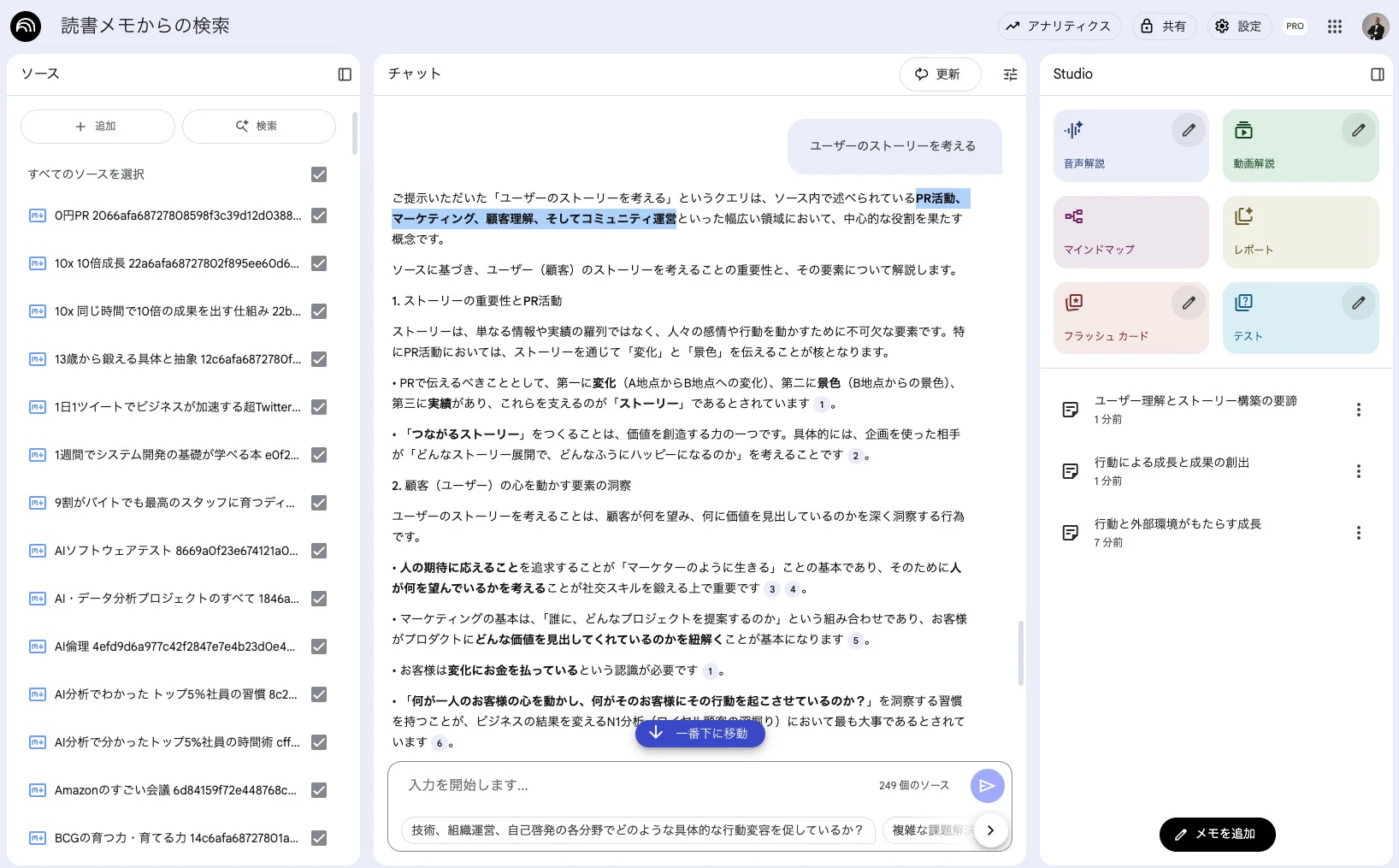The image size is (1399, 868).
Task: Edit the フラッシュ カード card with its pencil icon
Action: (1188, 303)
